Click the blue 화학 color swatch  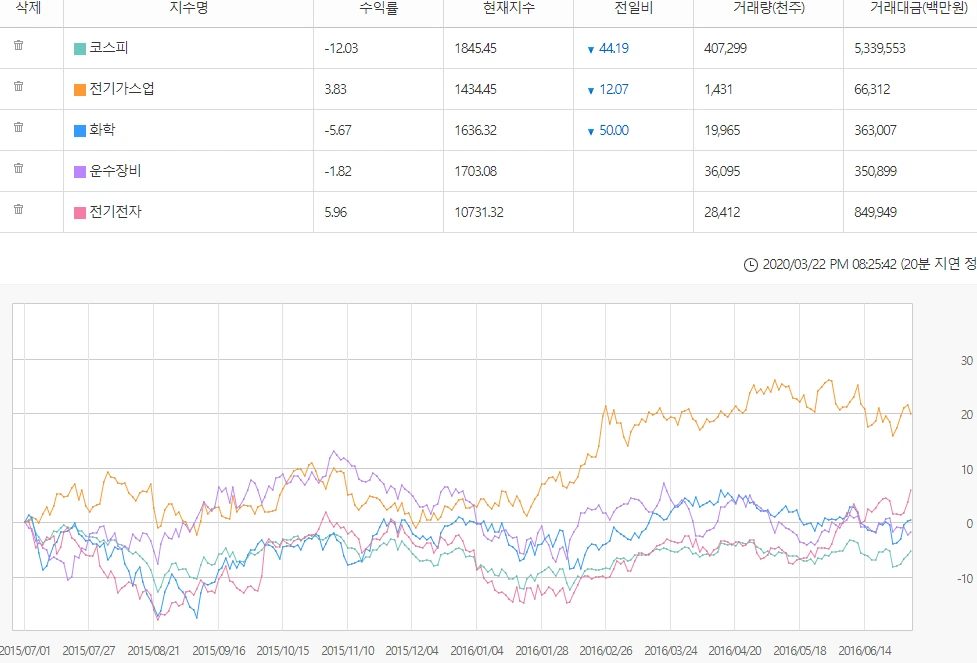point(80,131)
